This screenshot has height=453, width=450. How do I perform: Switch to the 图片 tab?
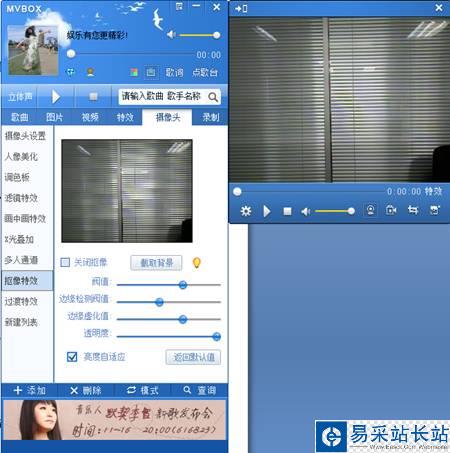click(55, 117)
